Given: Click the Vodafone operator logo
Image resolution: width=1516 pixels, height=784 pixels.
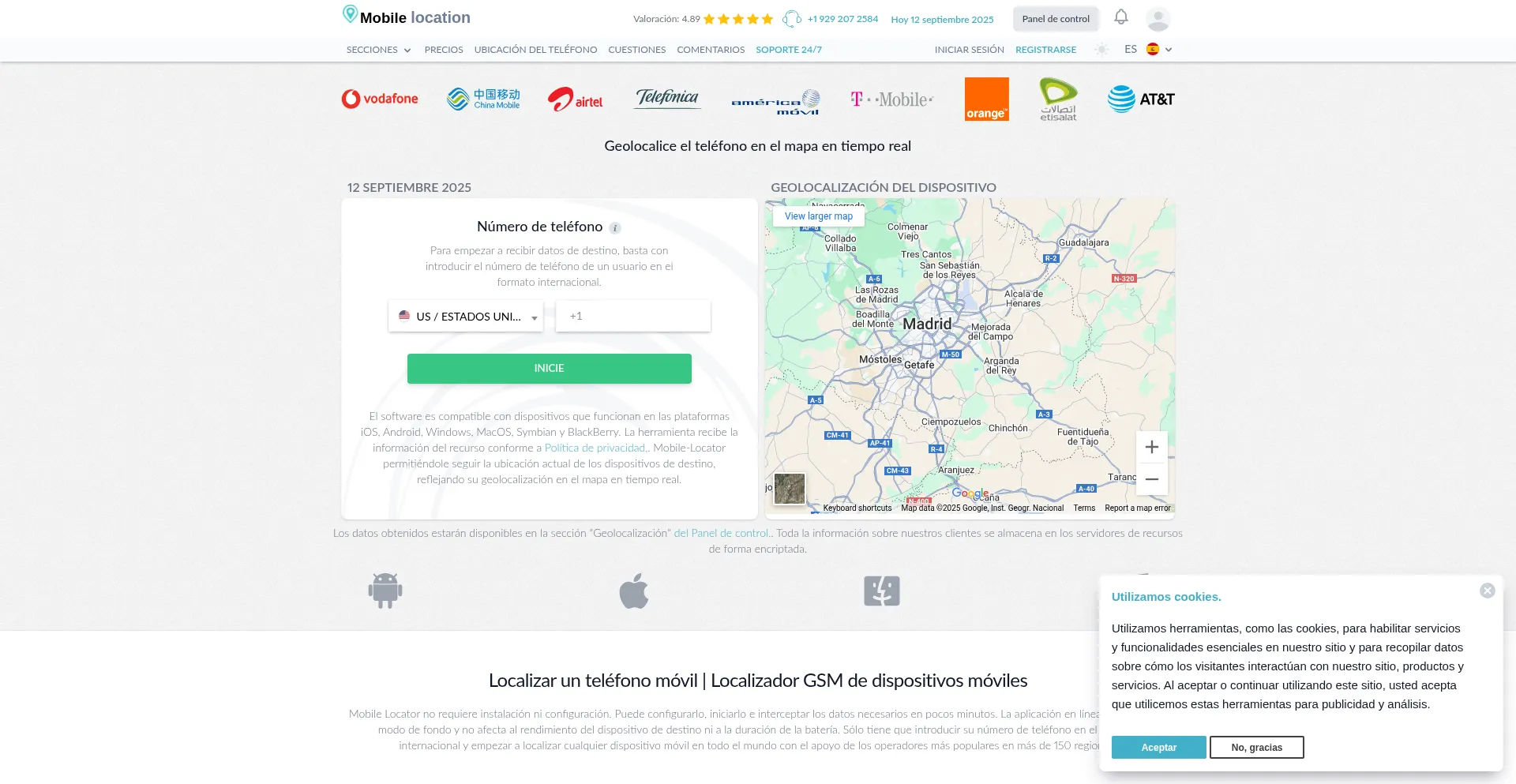Looking at the screenshot, I should point(380,99).
